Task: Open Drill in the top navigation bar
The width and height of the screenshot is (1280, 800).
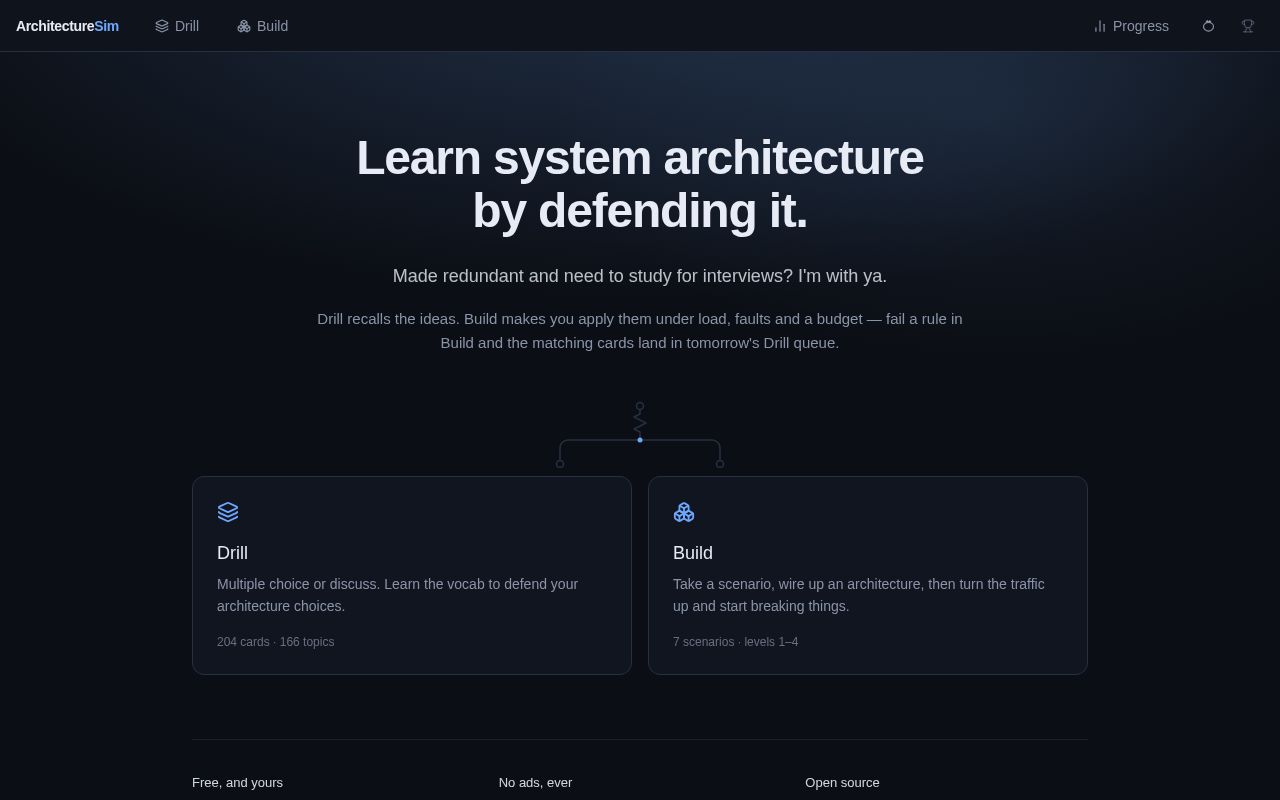Action: click(177, 26)
